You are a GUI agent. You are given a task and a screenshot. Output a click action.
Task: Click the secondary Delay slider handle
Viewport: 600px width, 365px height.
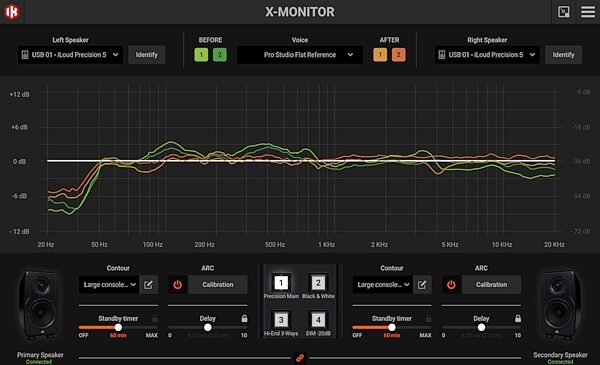click(481, 328)
